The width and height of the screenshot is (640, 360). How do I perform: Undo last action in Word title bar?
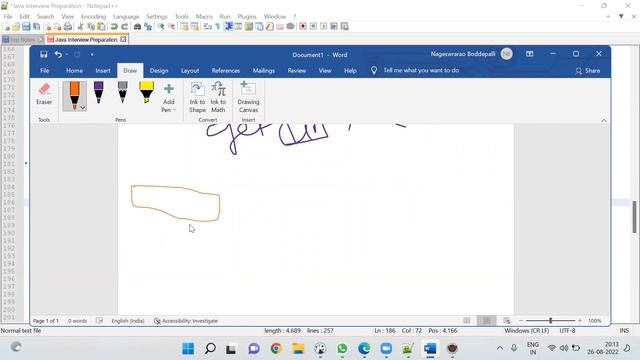tap(58, 54)
